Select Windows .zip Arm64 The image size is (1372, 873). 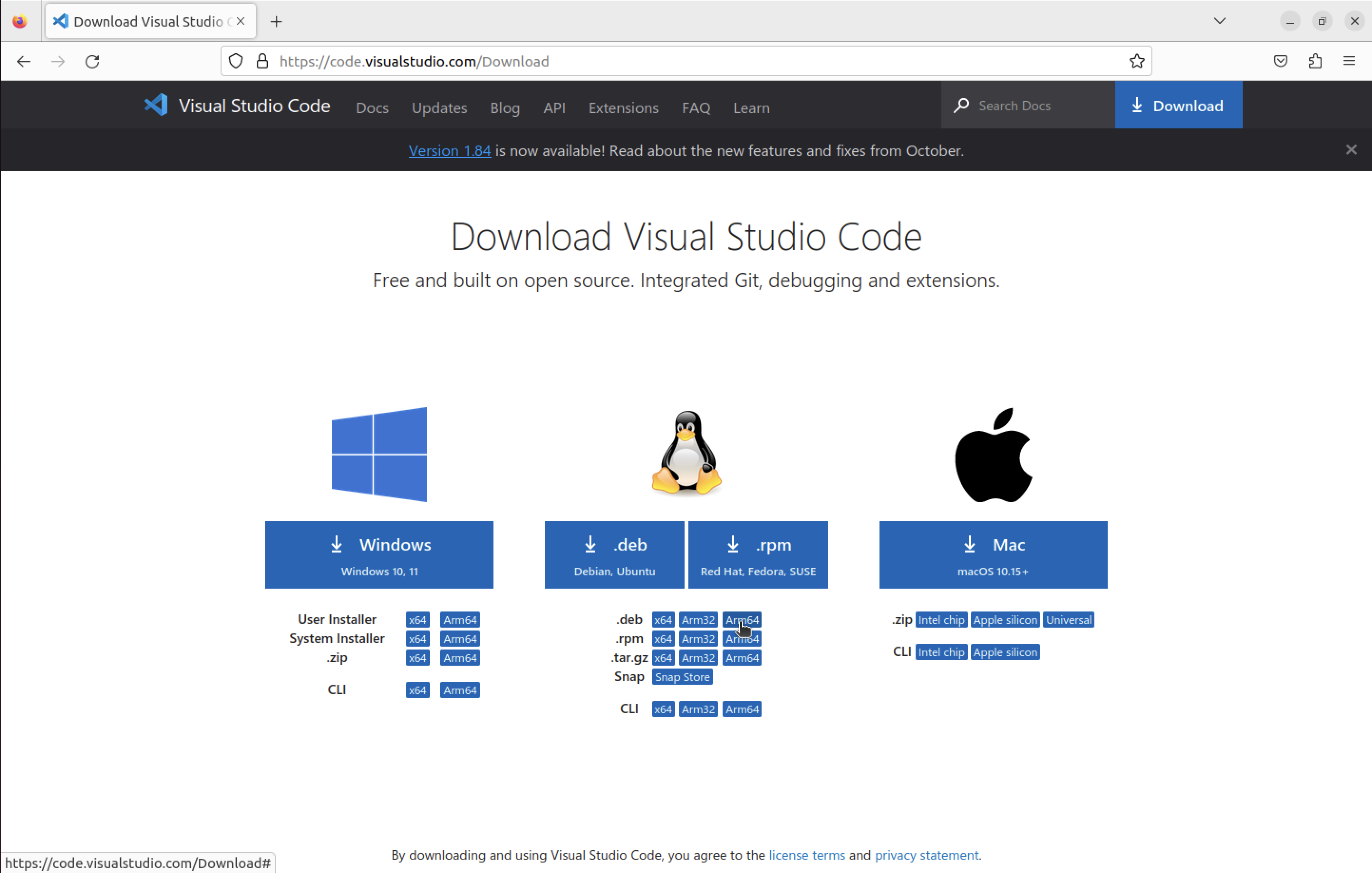460,658
